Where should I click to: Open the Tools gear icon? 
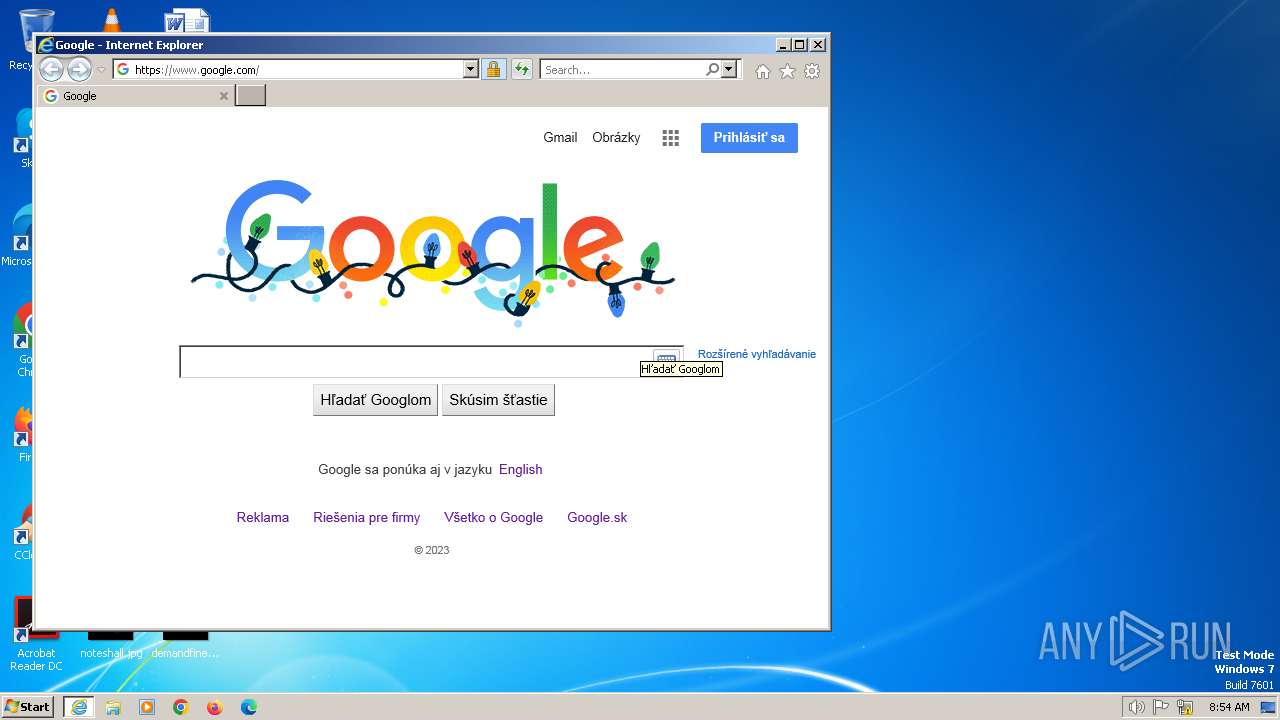click(x=812, y=71)
